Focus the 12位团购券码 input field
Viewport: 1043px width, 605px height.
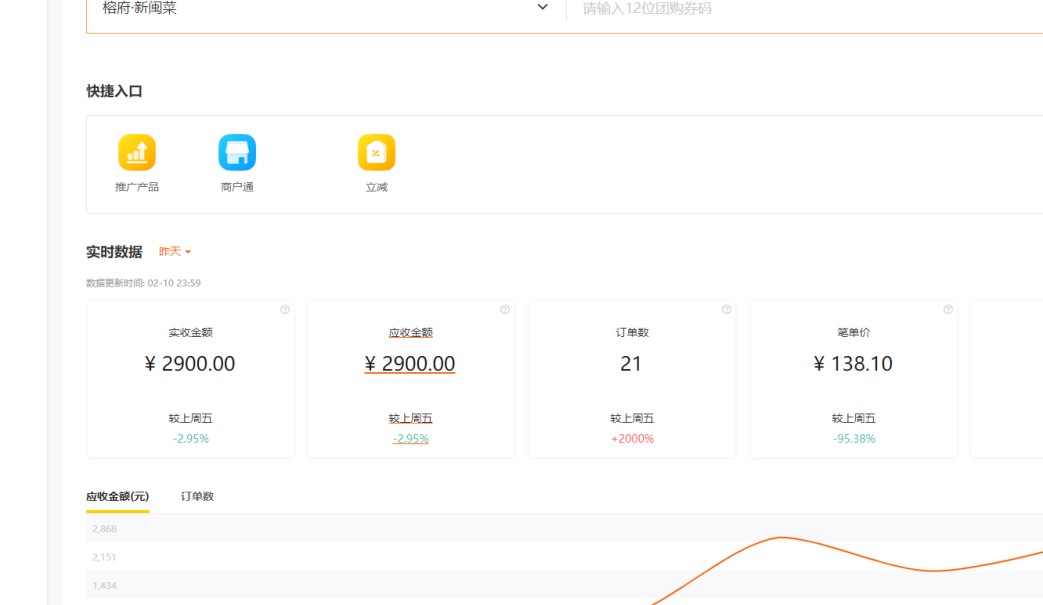tap(800, 8)
